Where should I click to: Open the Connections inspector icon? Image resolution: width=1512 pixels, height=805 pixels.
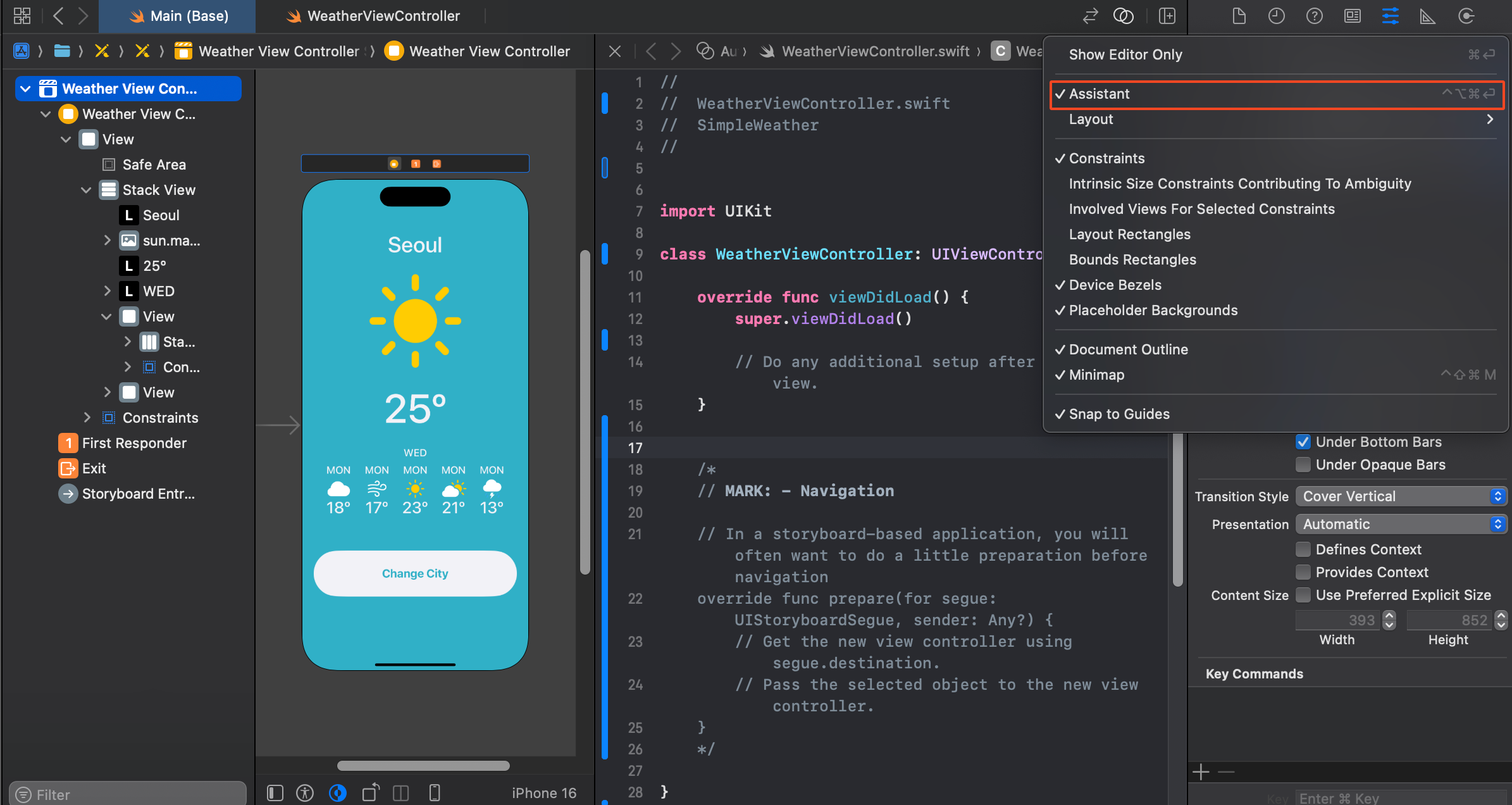pos(1466,16)
